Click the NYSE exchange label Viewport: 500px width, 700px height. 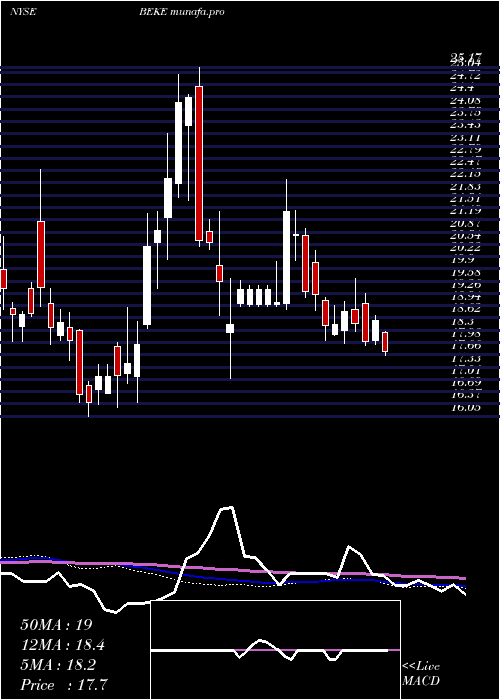(x=23, y=12)
